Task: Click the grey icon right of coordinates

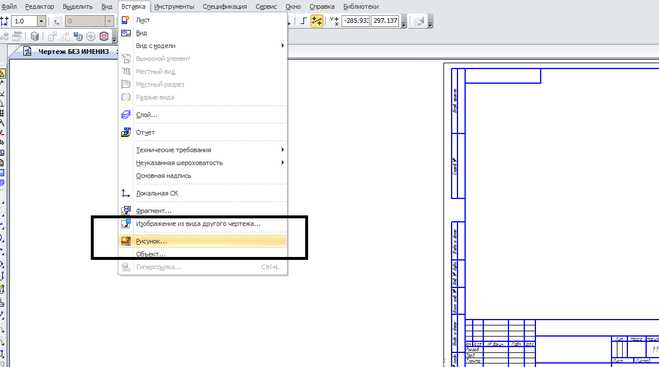Action: click(x=419, y=21)
